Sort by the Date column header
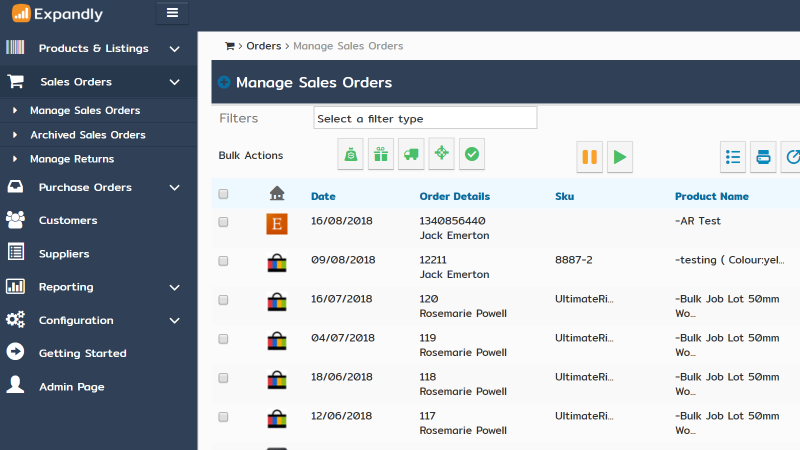800x450 pixels. click(x=323, y=196)
